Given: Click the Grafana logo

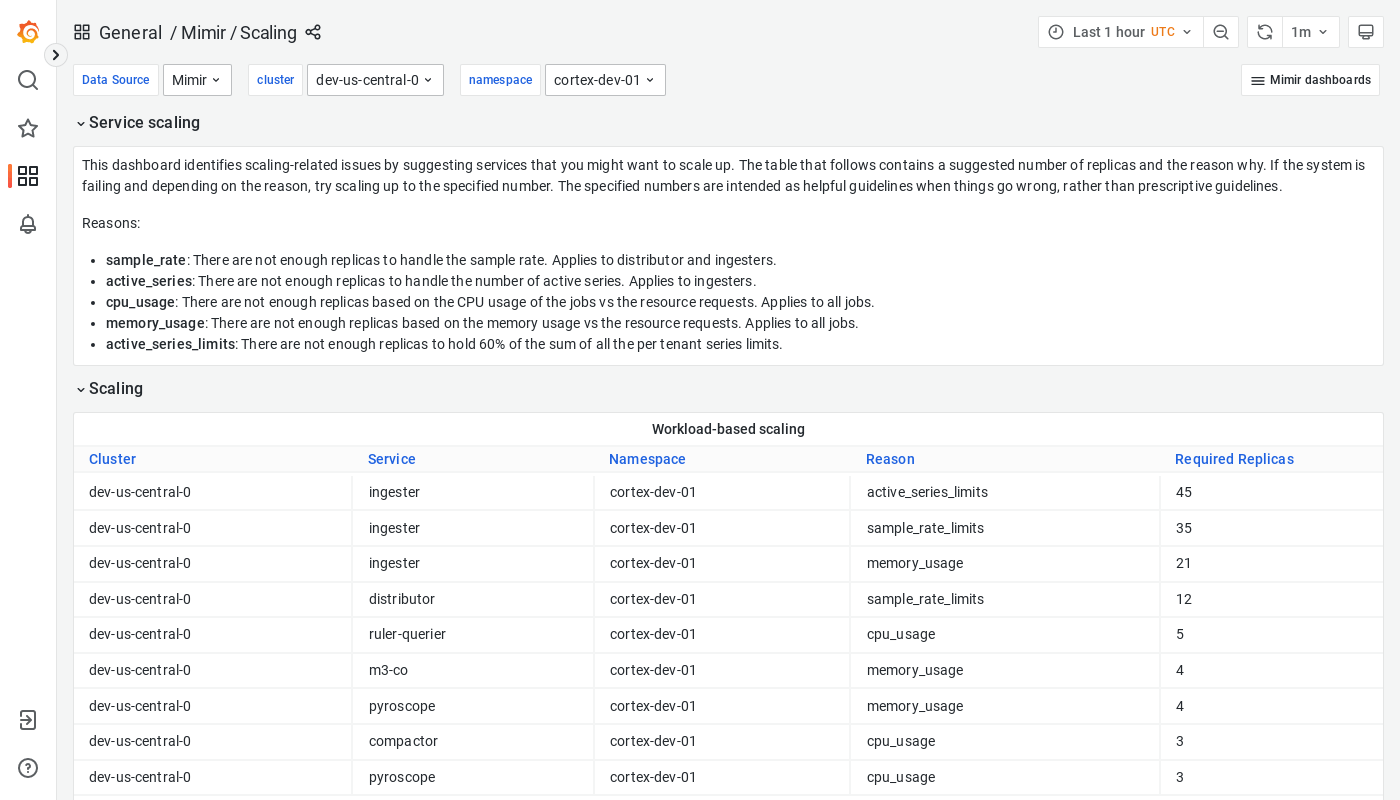Looking at the screenshot, I should tap(28, 32).
